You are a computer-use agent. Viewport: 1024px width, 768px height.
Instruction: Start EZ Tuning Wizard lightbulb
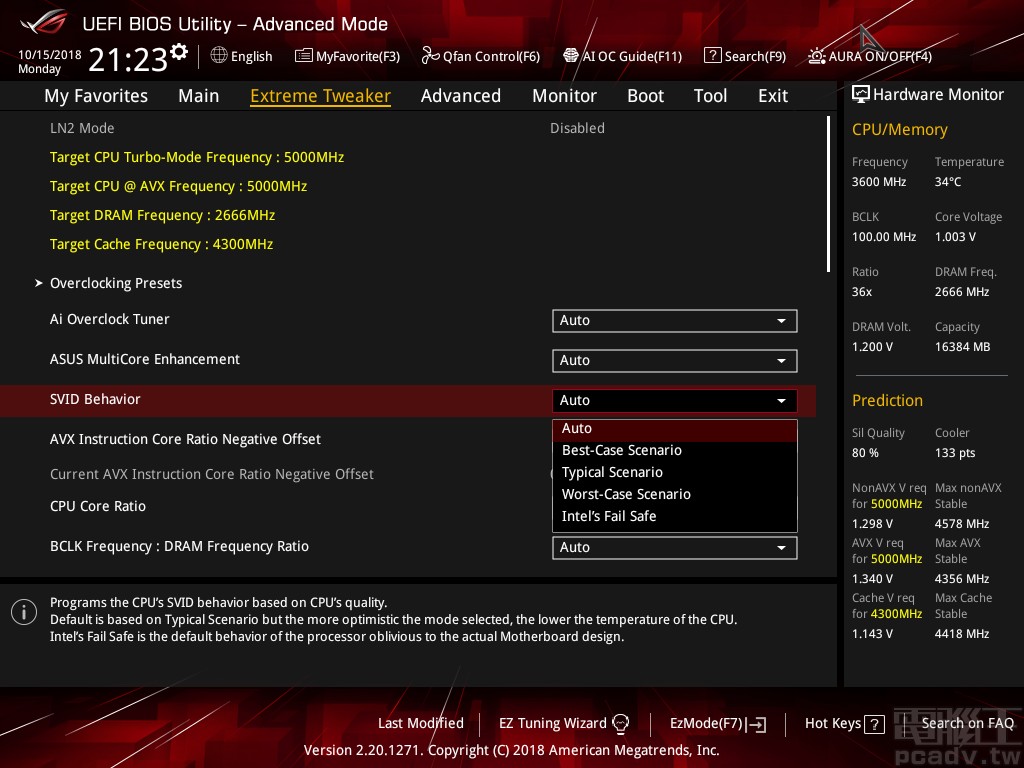[x=621, y=723]
